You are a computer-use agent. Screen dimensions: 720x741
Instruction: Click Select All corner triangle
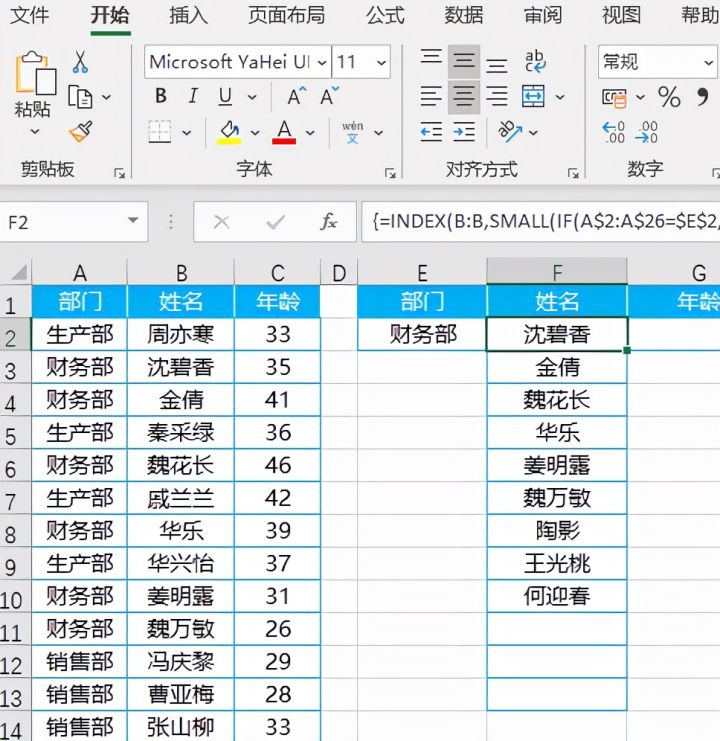click(x=18, y=272)
